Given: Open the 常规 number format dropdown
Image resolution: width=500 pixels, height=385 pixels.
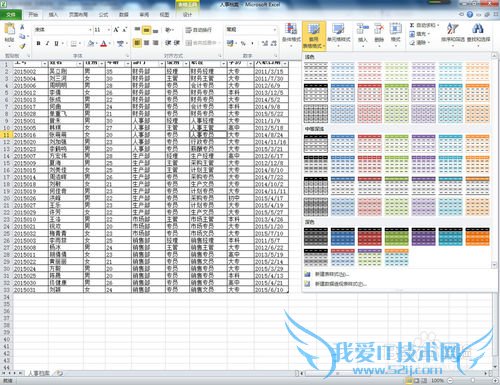Looking at the screenshot, I should (275, 29).
